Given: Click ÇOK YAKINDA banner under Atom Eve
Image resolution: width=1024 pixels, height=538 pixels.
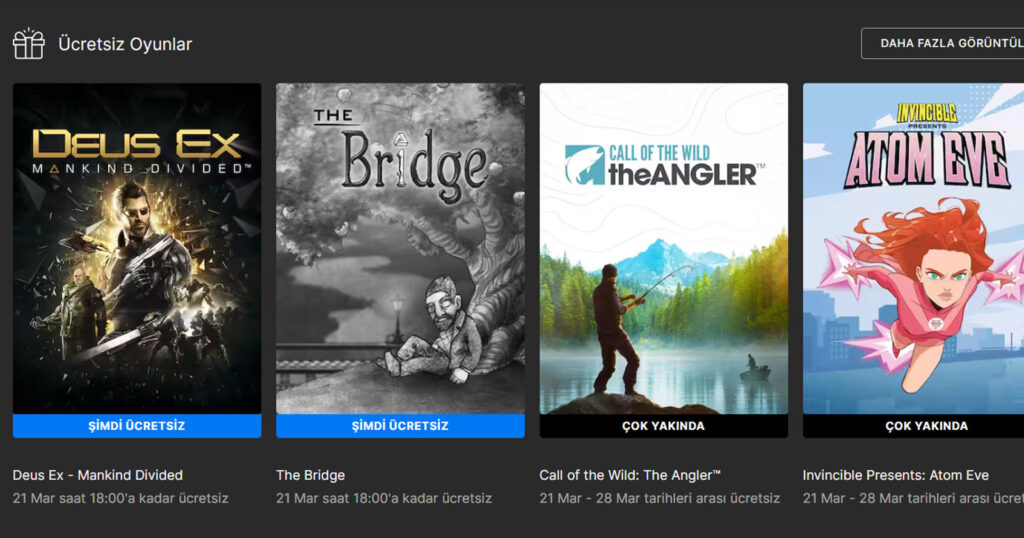Looking at the screenshot, I should pos(914,426).
